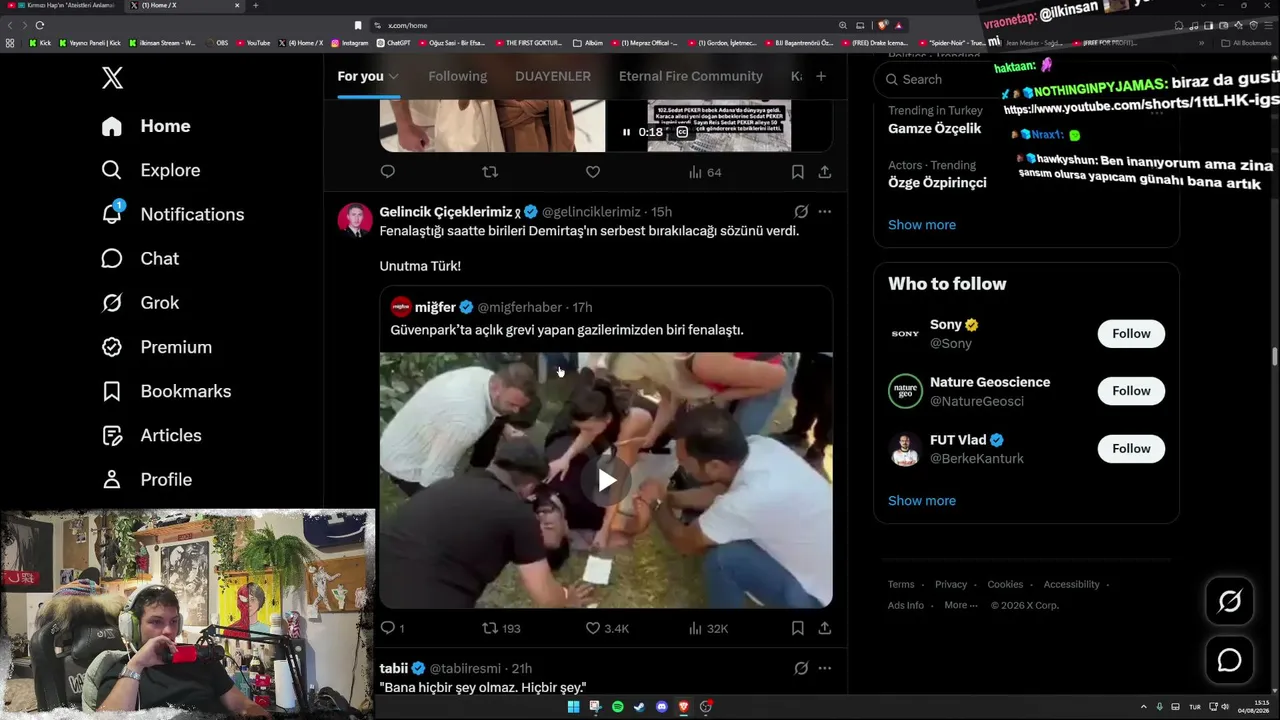Open the Sony profile avatar
Screen dimensions: 1280x720
[x=905, y=333]
